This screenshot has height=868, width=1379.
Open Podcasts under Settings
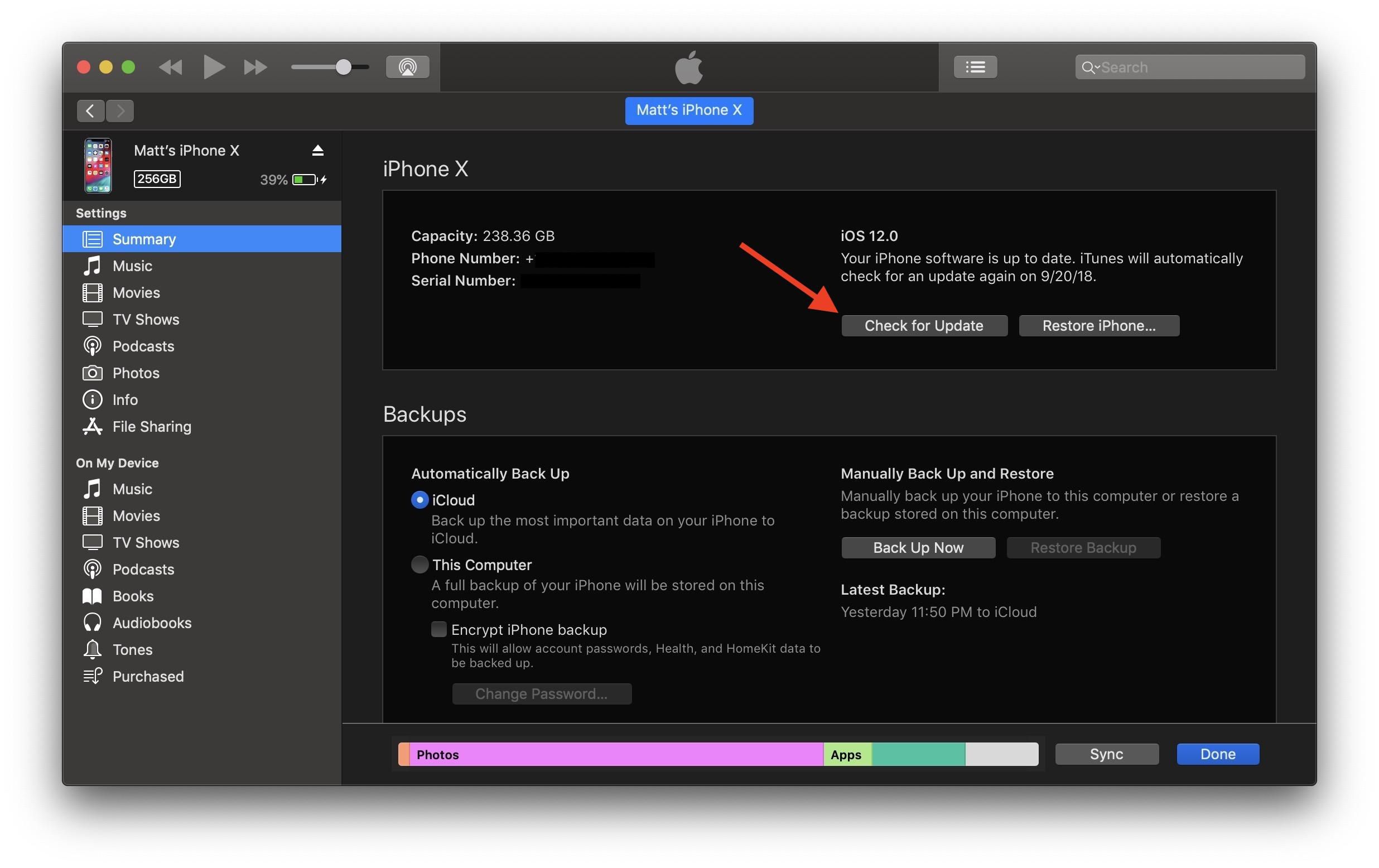[x=201, y=346]
